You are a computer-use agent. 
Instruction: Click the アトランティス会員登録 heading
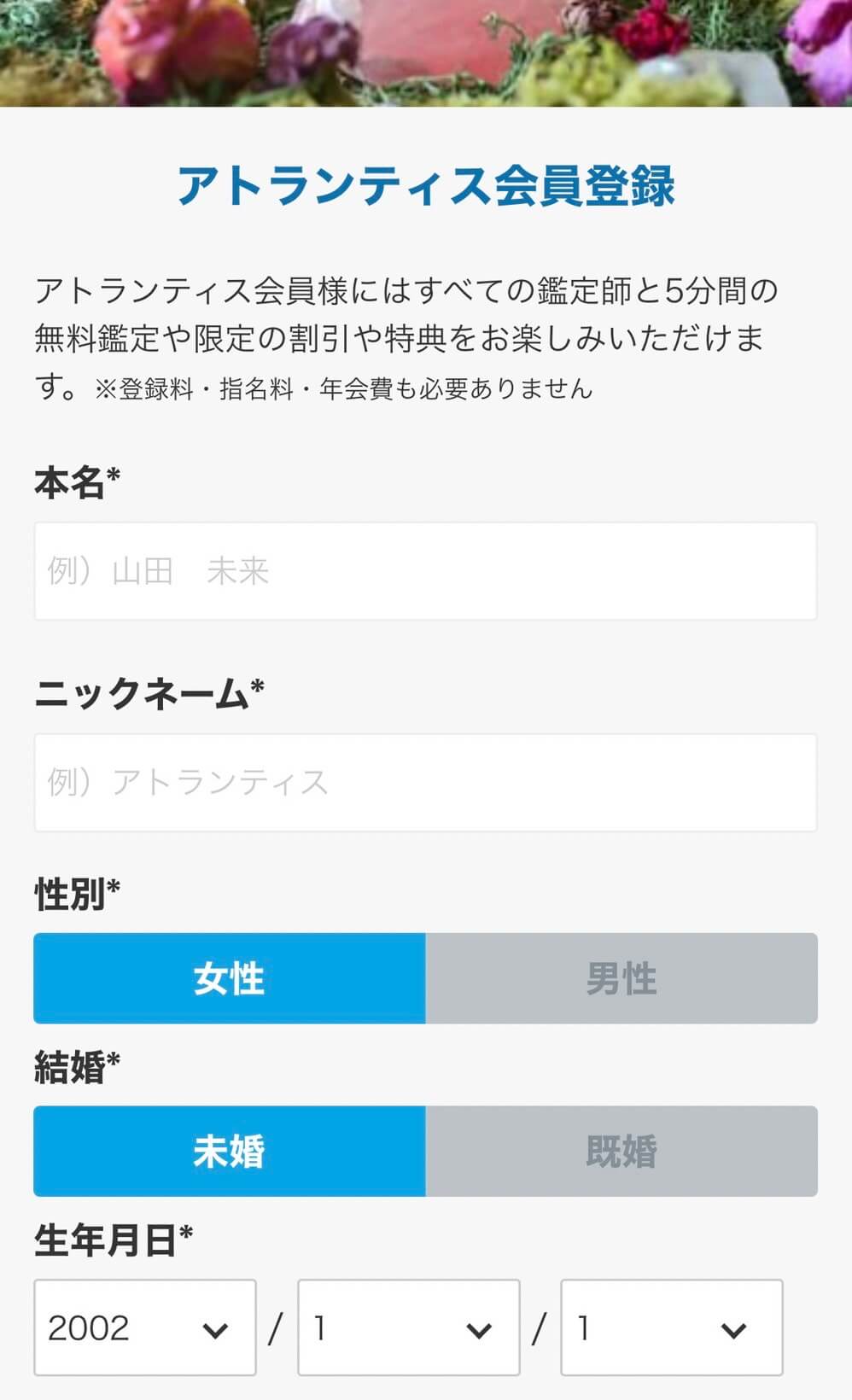[425, 185]
